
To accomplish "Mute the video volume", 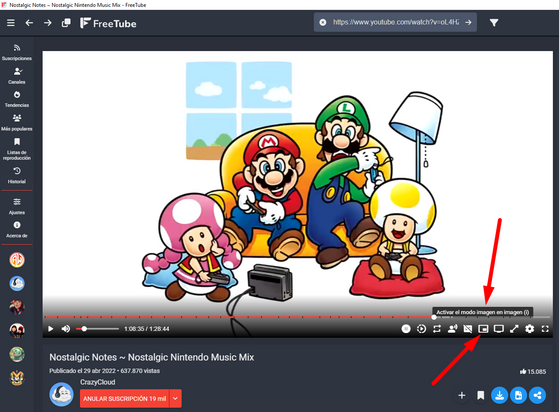I will pos(66,329).
